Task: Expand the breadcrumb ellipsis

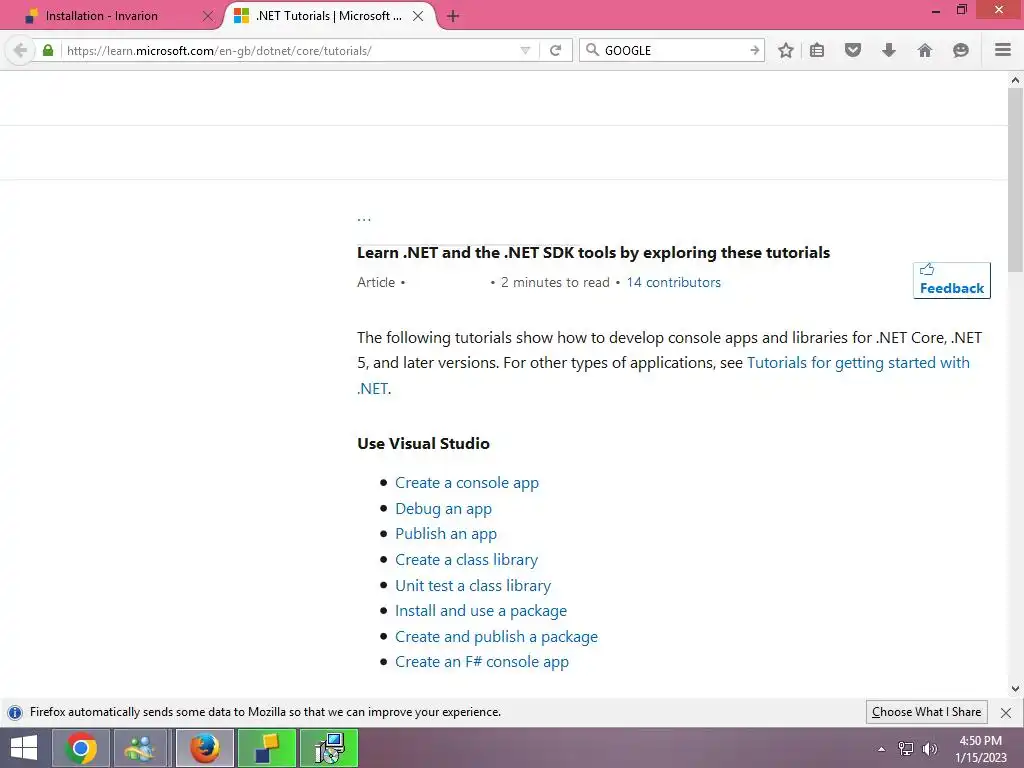Action: click(x=364, y=219)
